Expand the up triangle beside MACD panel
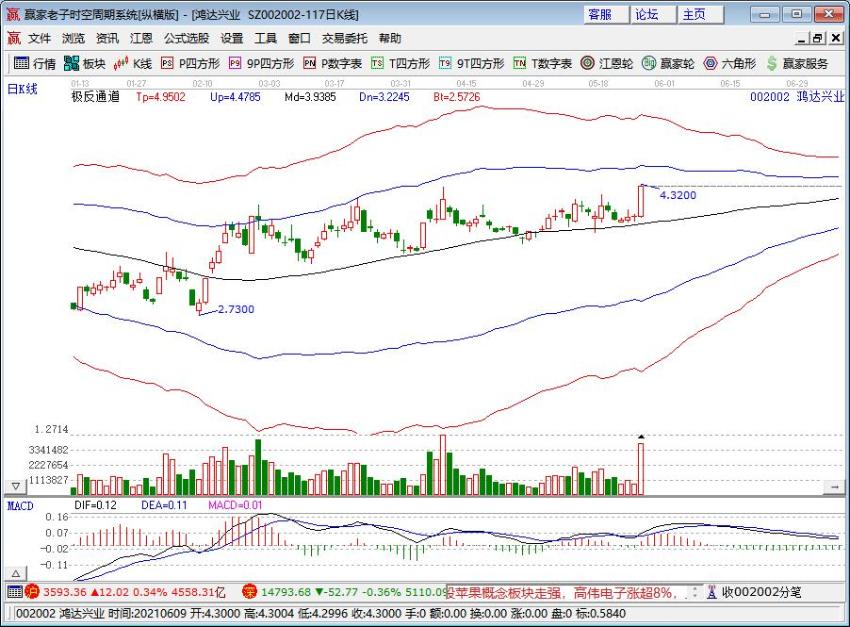Screen dimensions: 850x627 coord(16,573)
